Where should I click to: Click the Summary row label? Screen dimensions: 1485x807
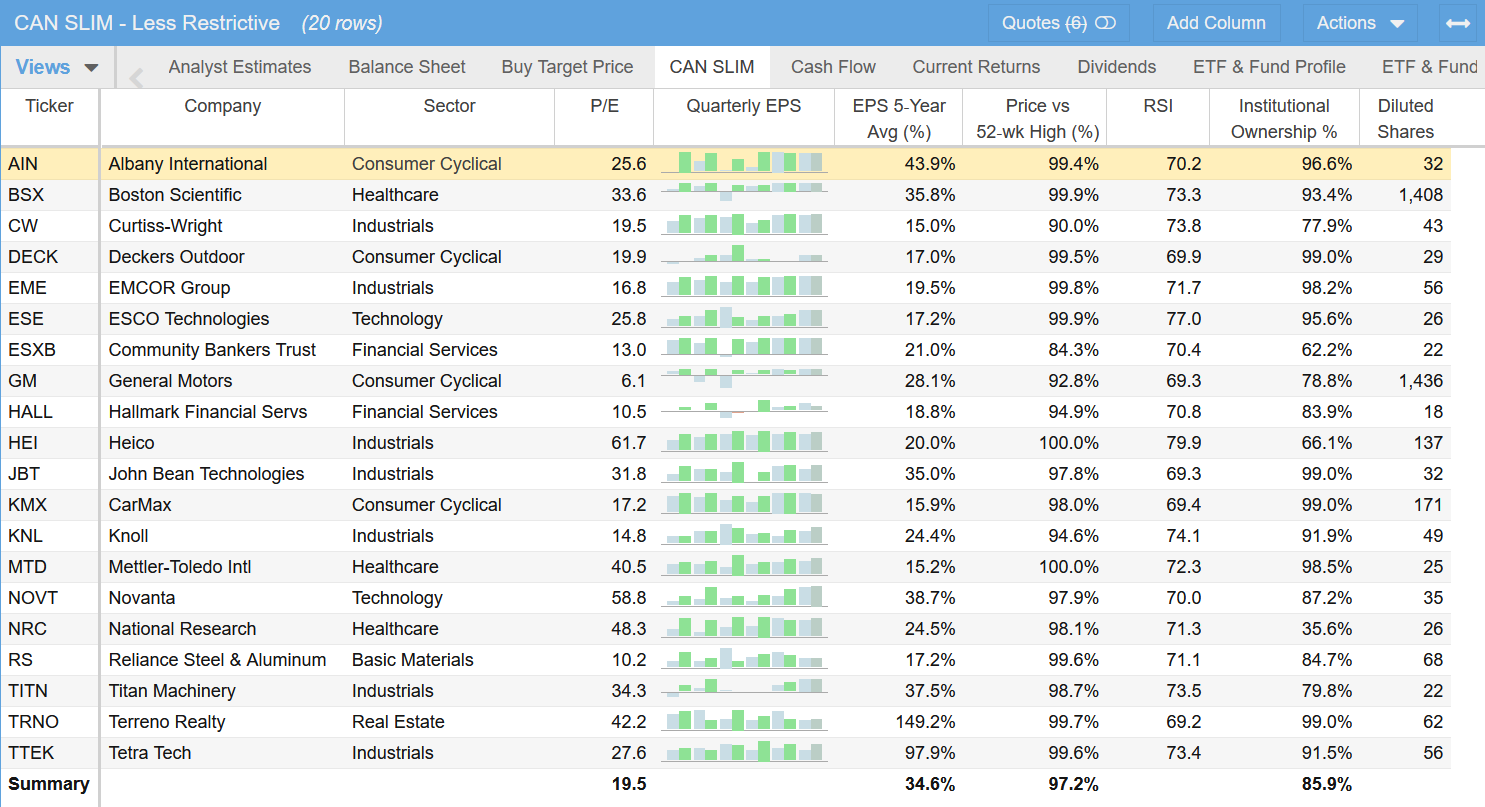[49, 784]
